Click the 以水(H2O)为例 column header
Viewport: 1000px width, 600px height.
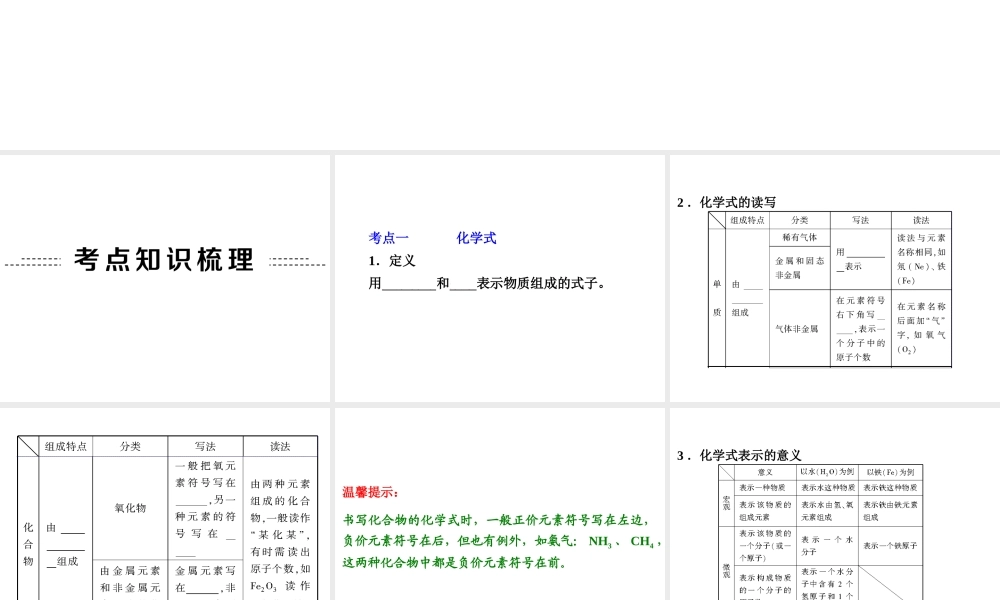[827, 472]
